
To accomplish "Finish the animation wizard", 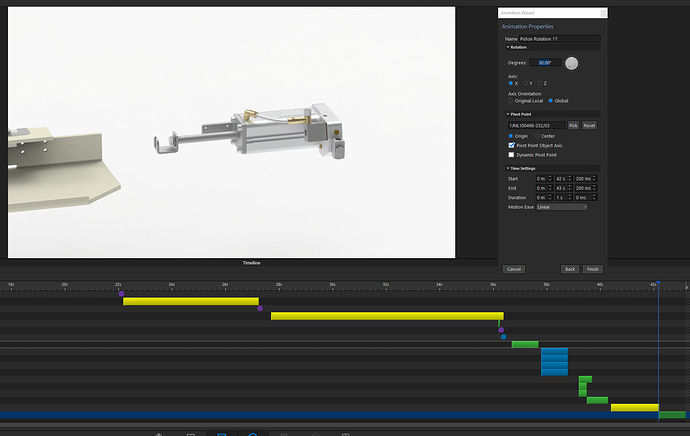I will click(x=593, y=269).
